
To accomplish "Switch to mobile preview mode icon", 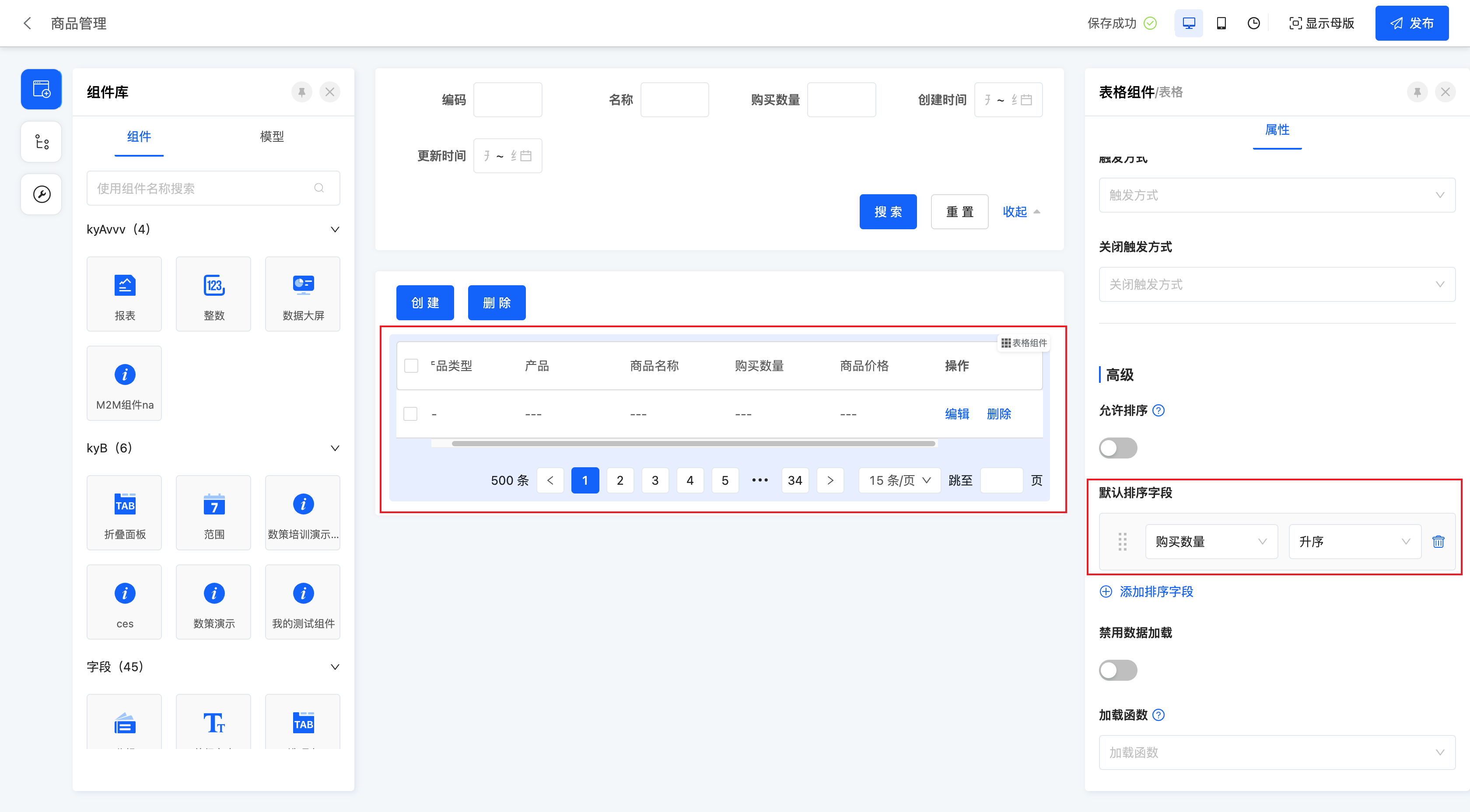I will (1221, 23).
